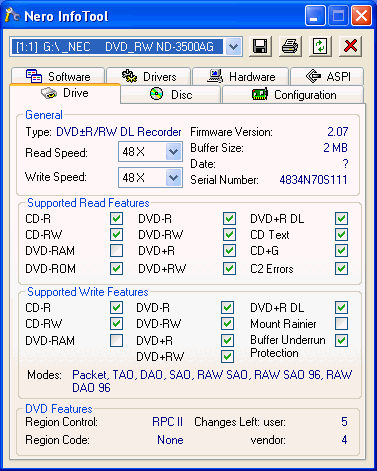377x471 pixels.
Task: Expand the Write Speed dropdown
Action: 173,177
